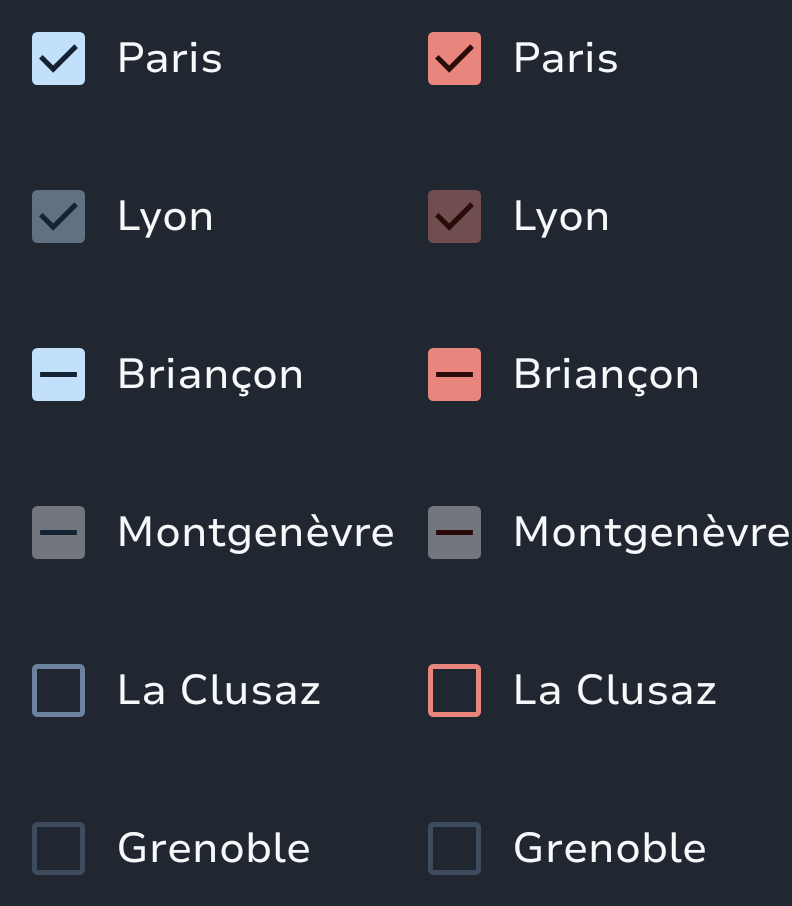Tick the Grenoble checkbox in the left column
Screen dimensions: 792x906
point(58,848)
